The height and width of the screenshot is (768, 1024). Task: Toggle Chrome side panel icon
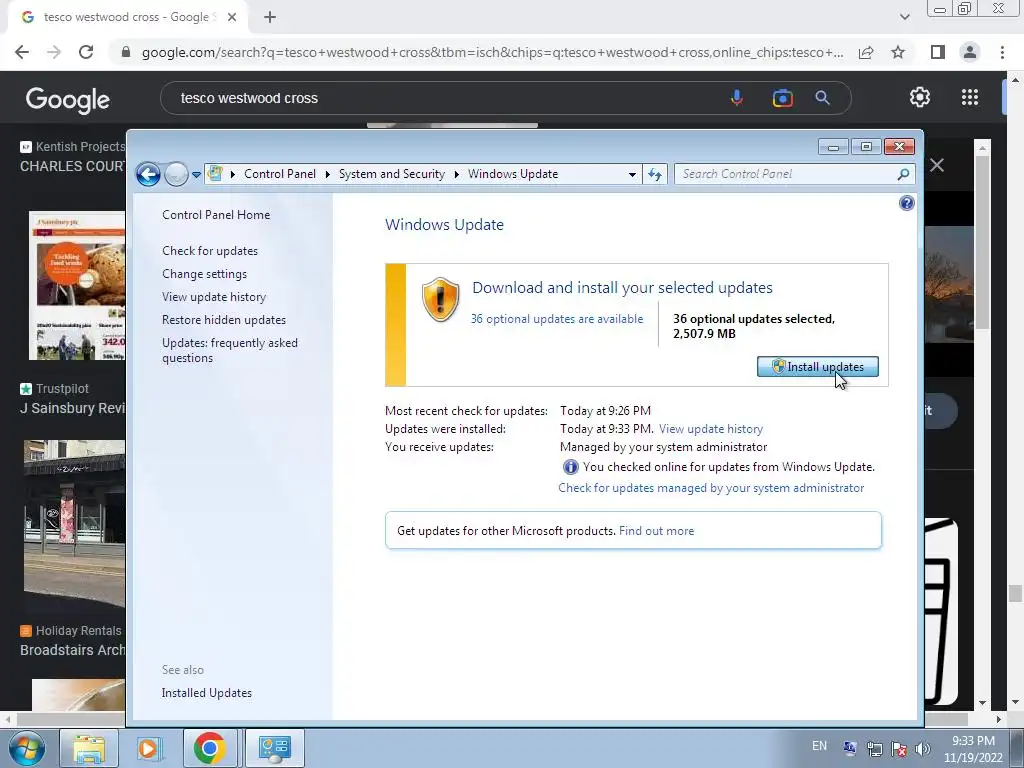click(x=938, y=52)
